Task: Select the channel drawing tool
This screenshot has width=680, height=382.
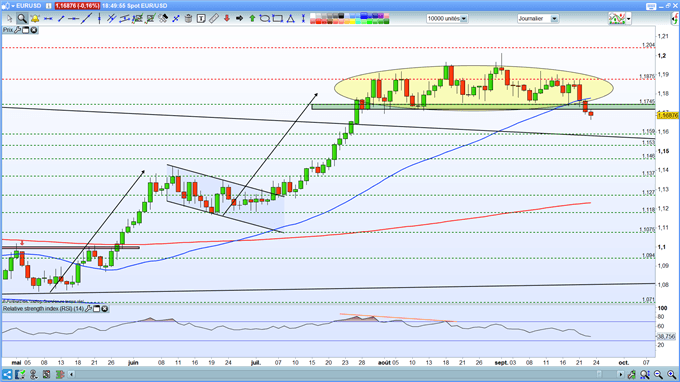Action: [124, 19]
